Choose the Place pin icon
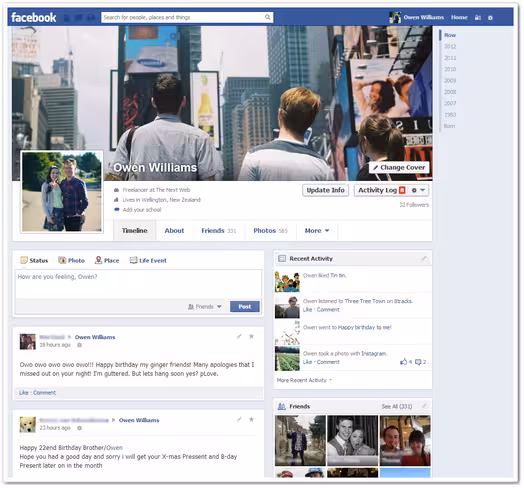 coord(98,260)
